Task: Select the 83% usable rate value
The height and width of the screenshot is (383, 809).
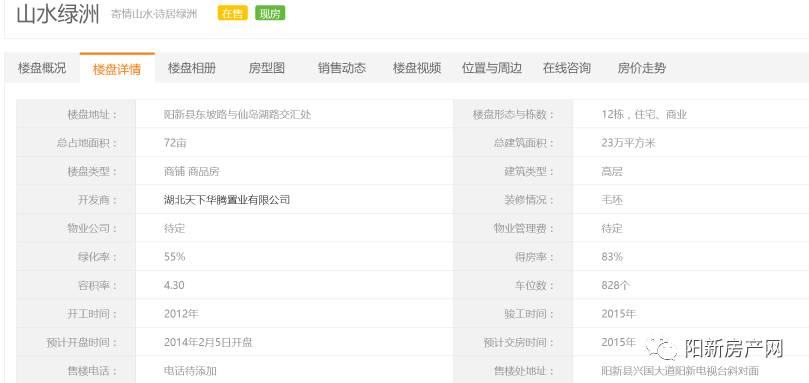Action: pyautogui.click(x=612, y=257)
